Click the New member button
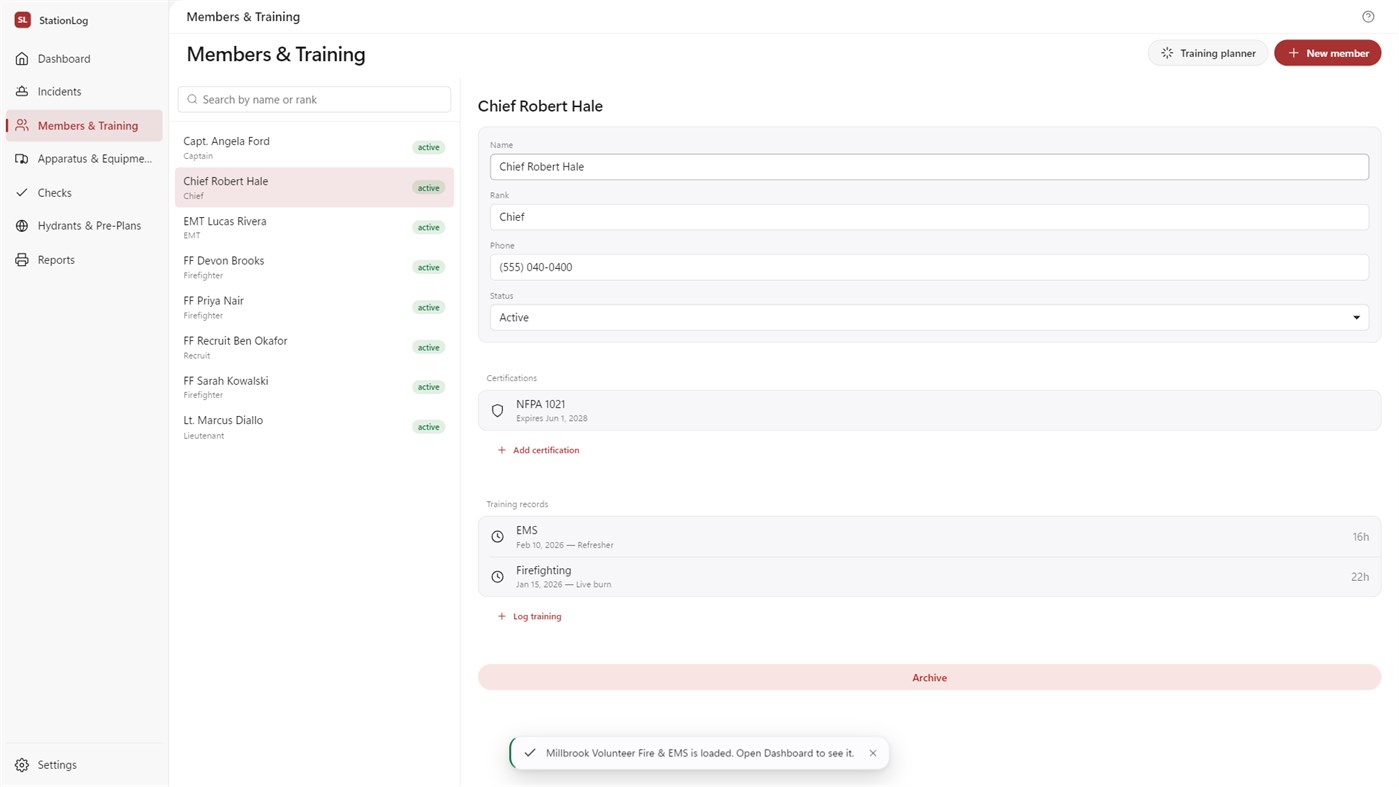The image size is (1399, 787). coord(1327,53)
